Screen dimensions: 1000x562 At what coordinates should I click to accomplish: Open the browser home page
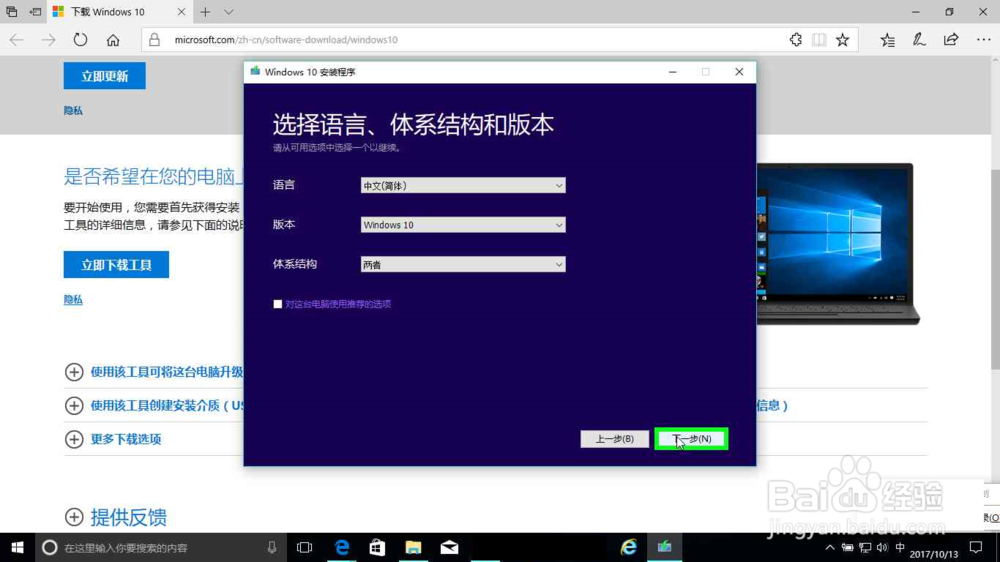coord(113,40)
